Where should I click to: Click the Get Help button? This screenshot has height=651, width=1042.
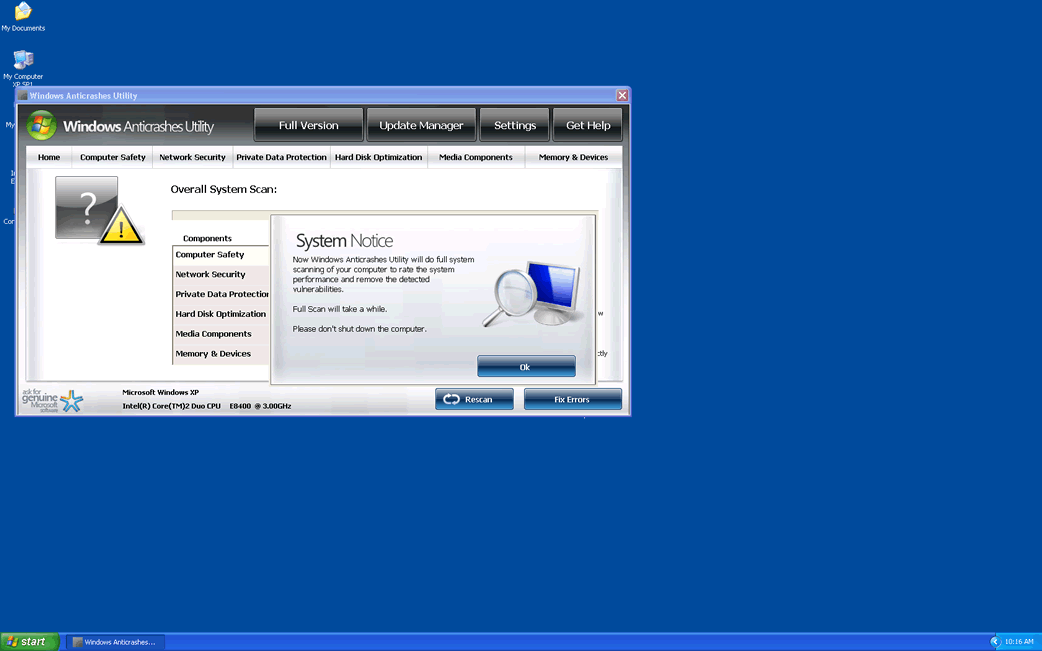coord(588,125)
